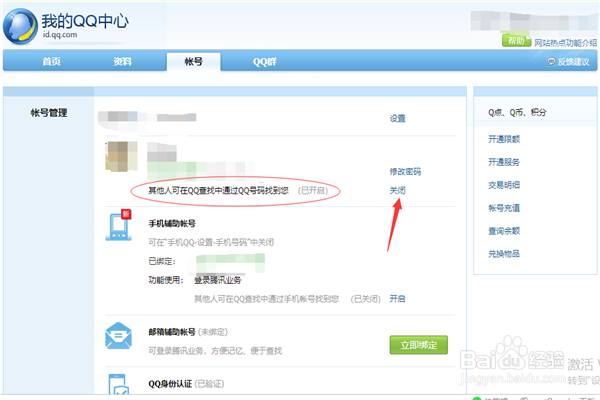Click the id.qq.com text under the title
The image size is (600, 400).
(x=60, y=35)
